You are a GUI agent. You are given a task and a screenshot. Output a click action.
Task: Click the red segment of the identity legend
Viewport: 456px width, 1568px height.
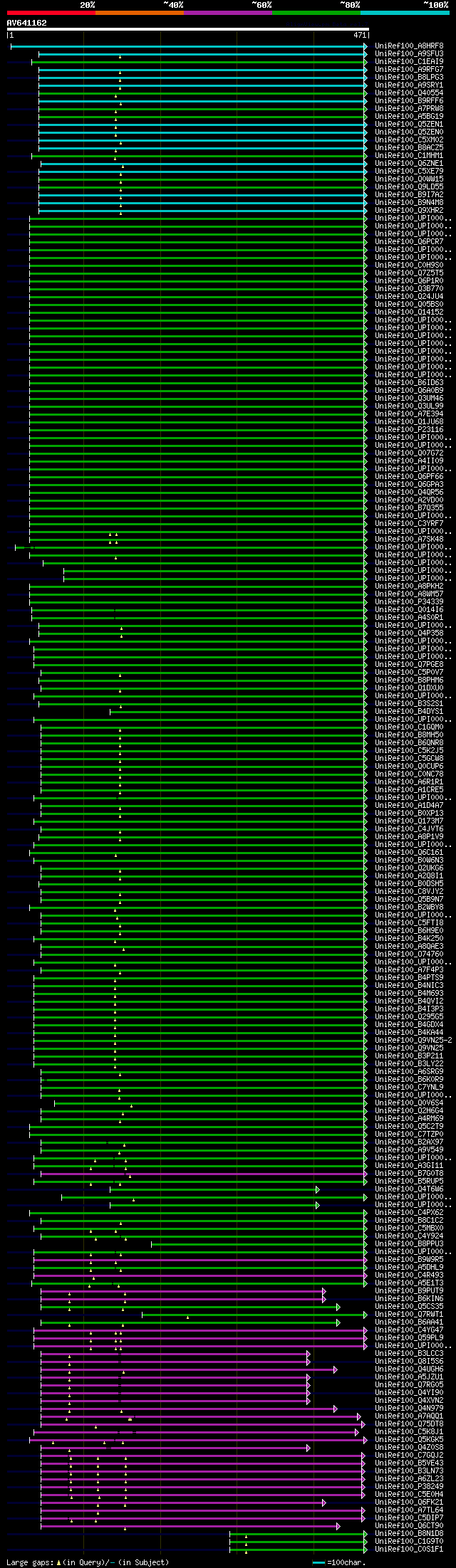click(51, 13)
